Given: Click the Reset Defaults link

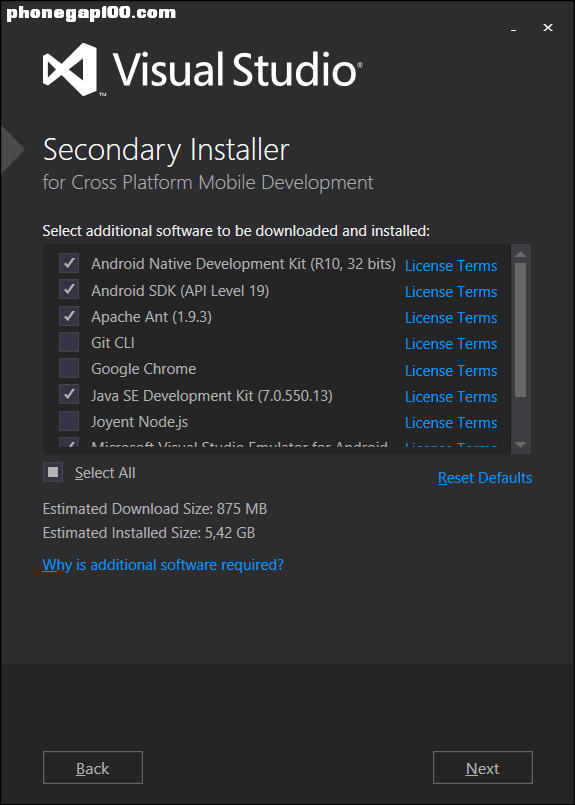Looking at the screenshot, I should point(485,478).
